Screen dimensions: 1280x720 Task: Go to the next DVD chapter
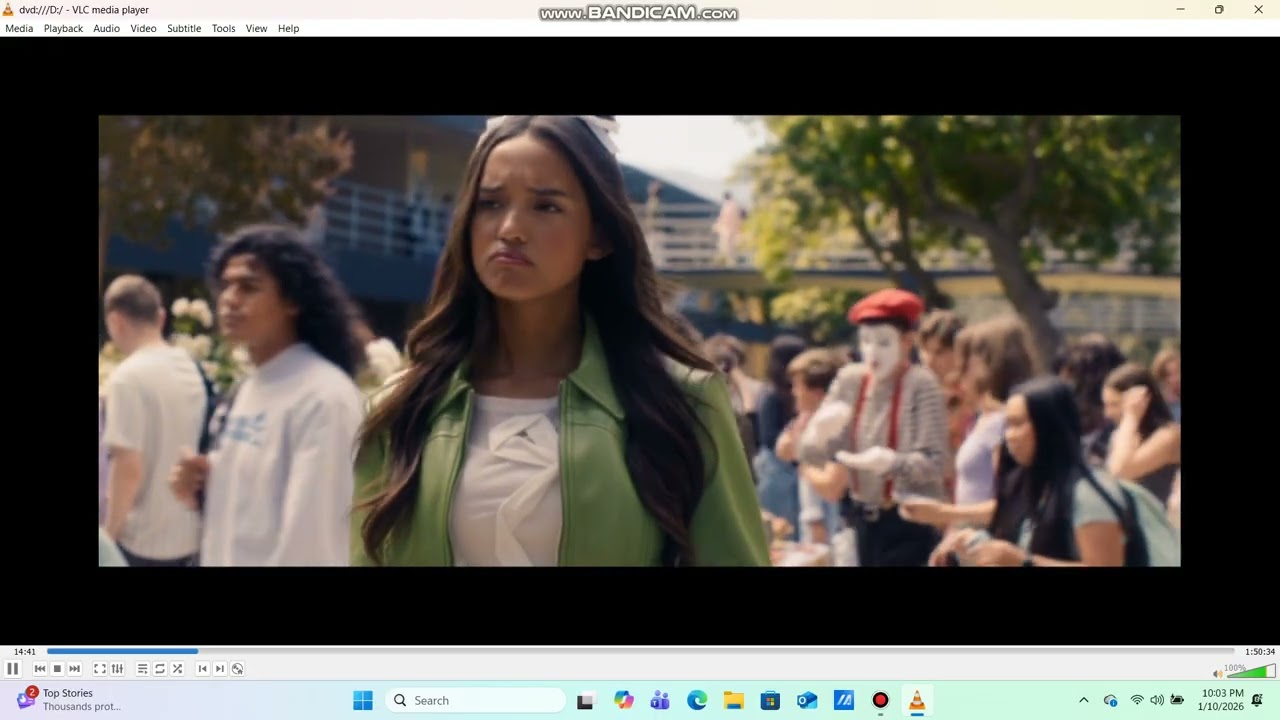coord(220,669)
